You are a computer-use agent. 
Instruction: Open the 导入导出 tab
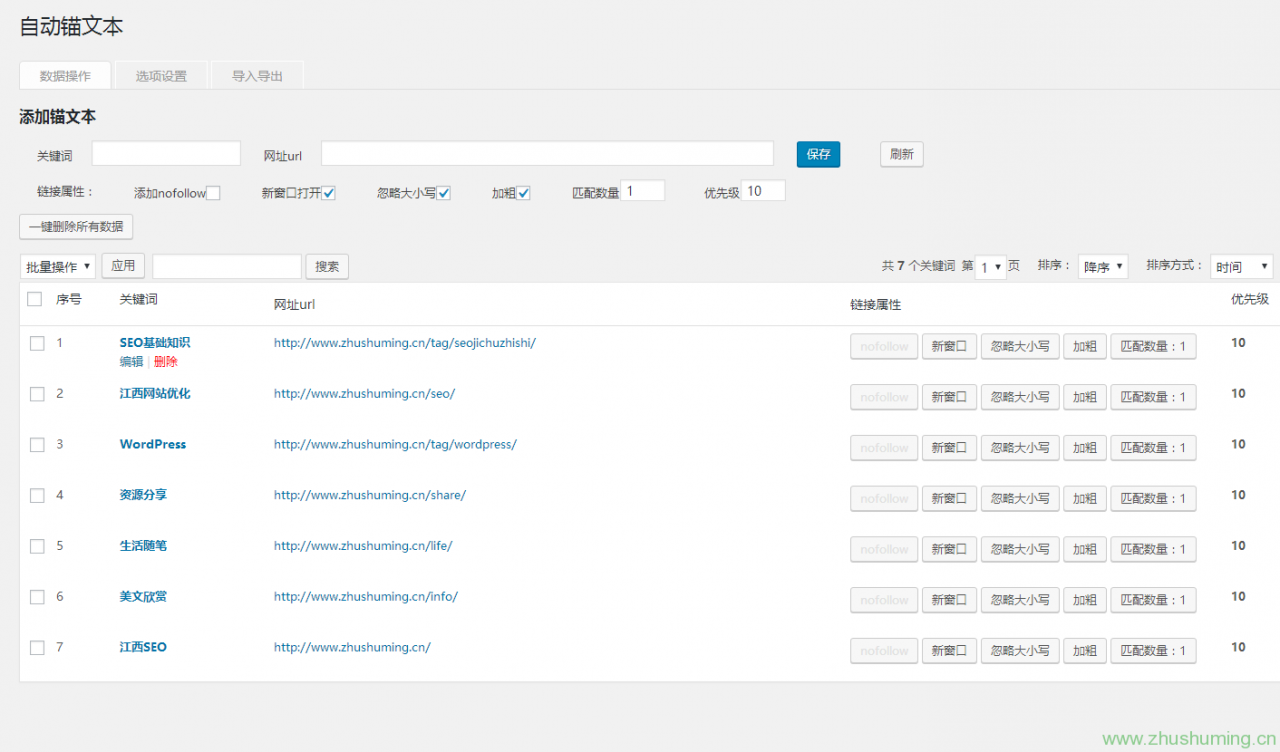pyautogui.click(x=257, y=76)
